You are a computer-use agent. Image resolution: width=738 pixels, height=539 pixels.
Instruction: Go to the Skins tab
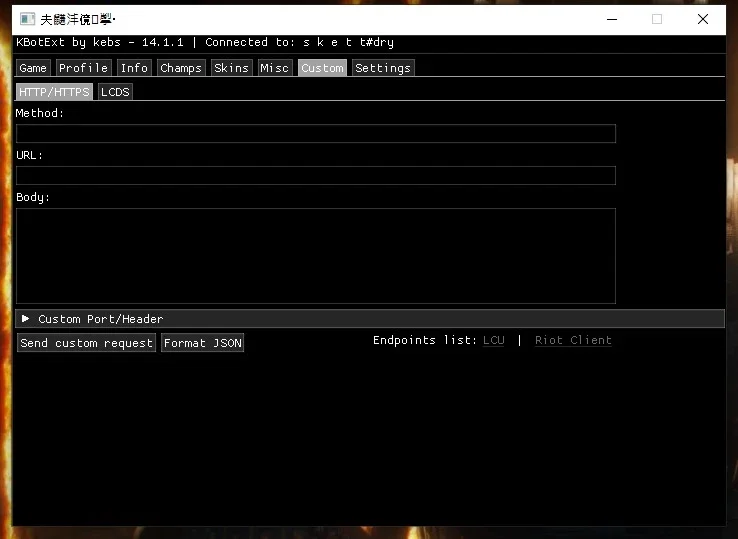point(232,68)
